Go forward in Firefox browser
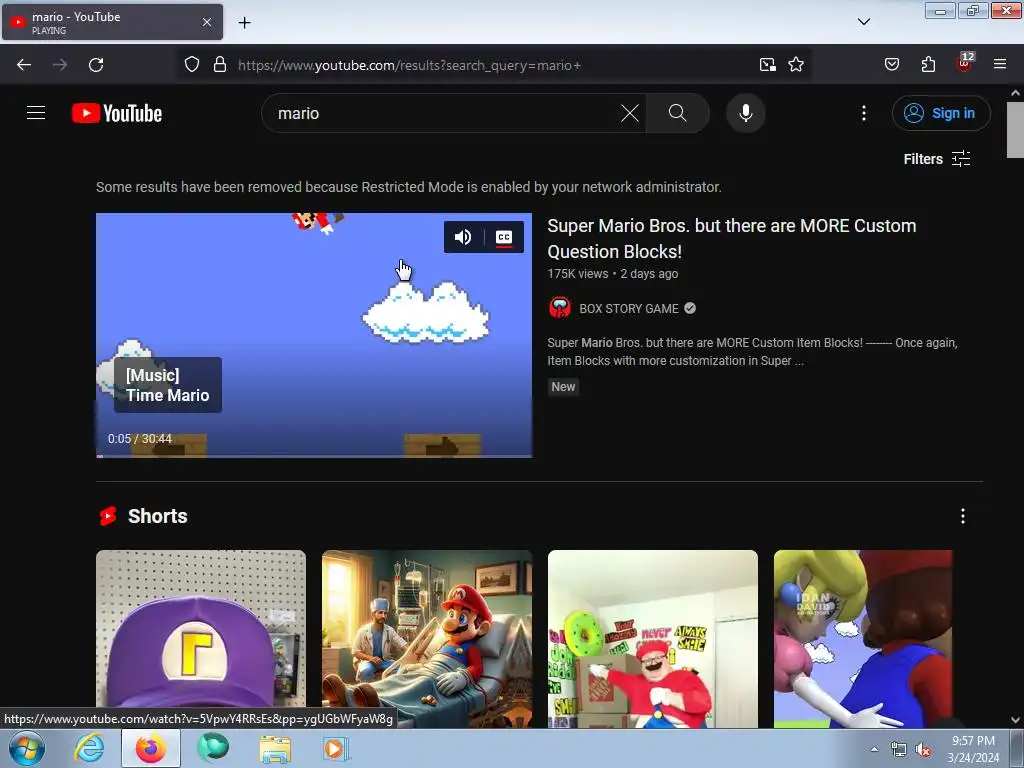Screen dimensions: 1024x768 [x=60, y=65]
